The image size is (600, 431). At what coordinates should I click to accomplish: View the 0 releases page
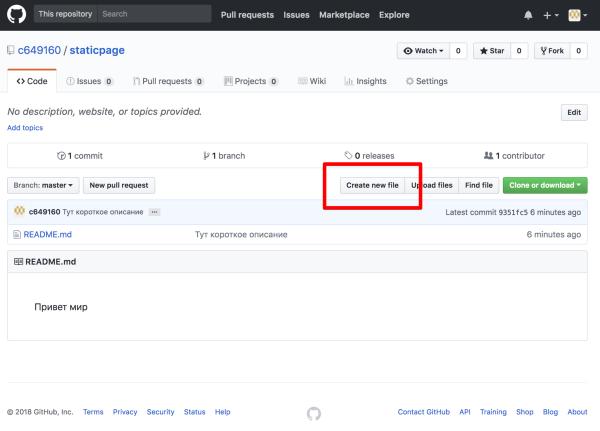point(369,156)
